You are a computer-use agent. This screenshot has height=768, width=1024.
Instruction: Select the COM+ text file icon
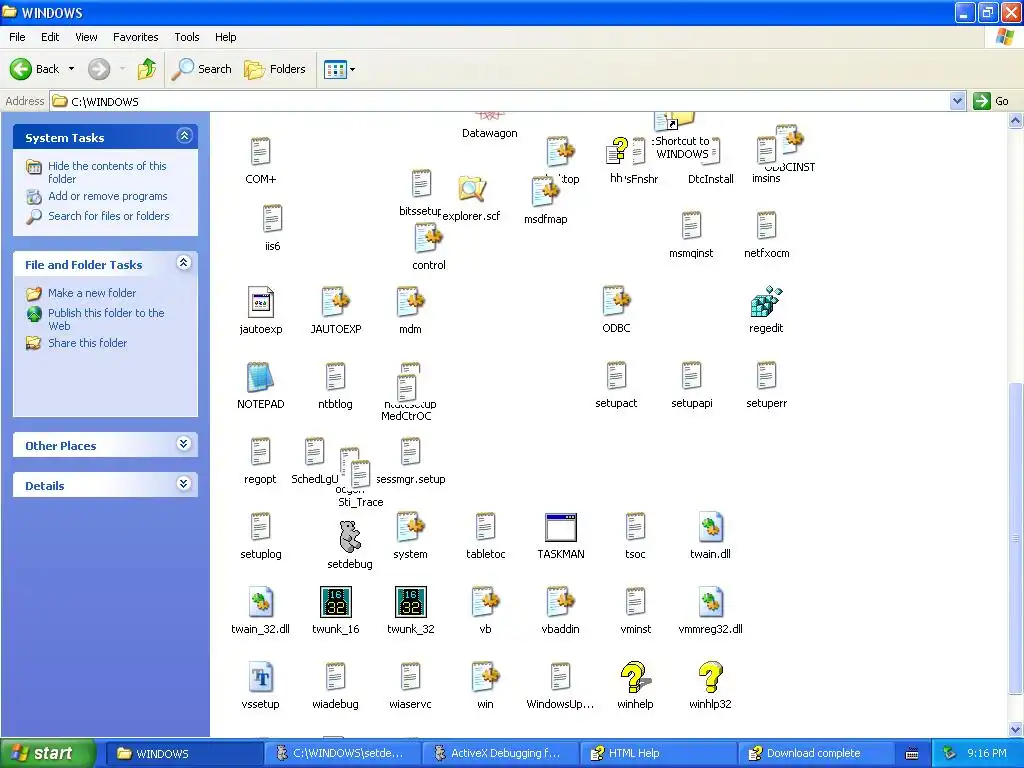(x=260, y=152)
